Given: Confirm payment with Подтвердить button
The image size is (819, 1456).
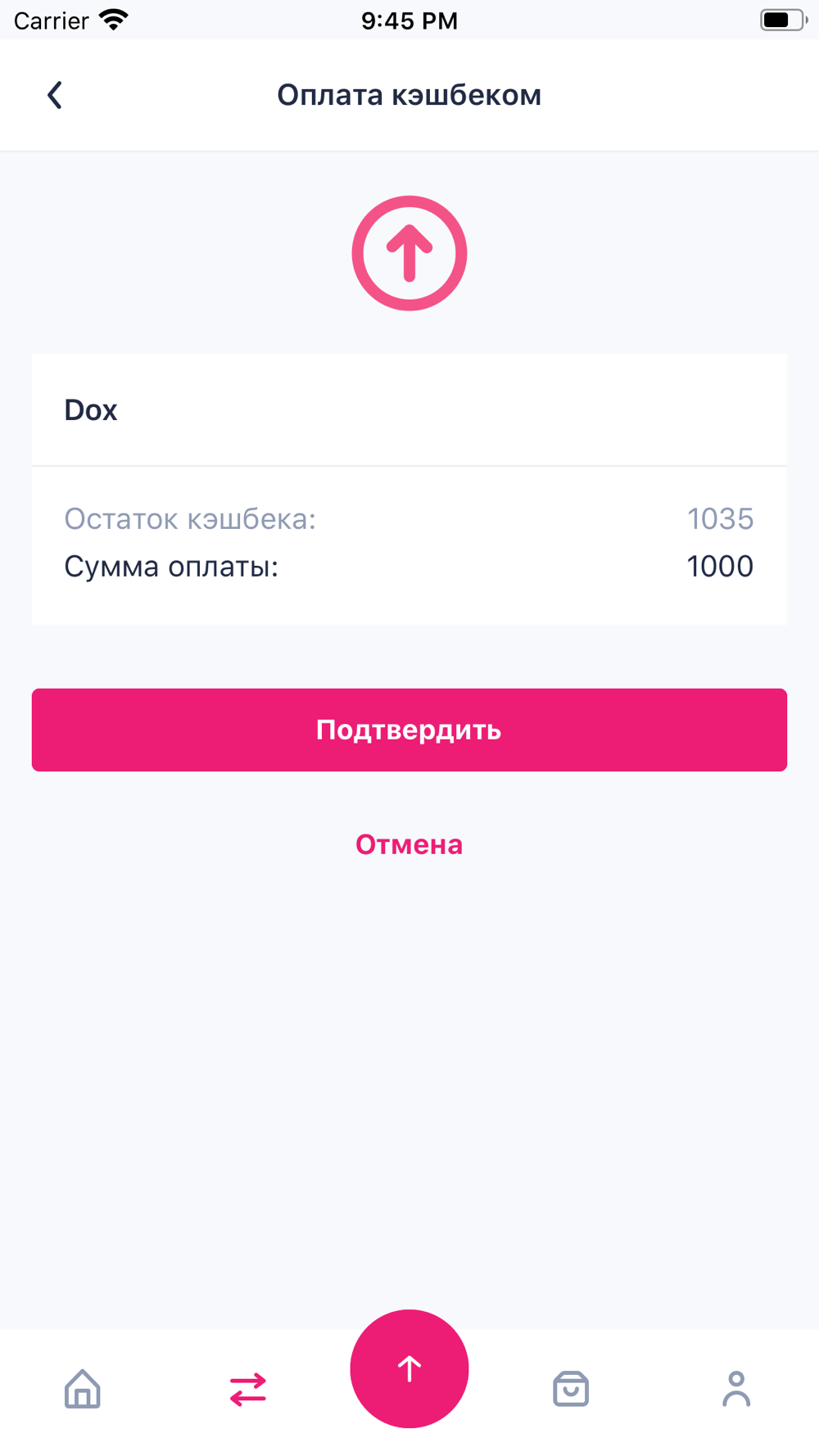Looking at the screenshot, I should pyautogui.click(x=409, y=730).
